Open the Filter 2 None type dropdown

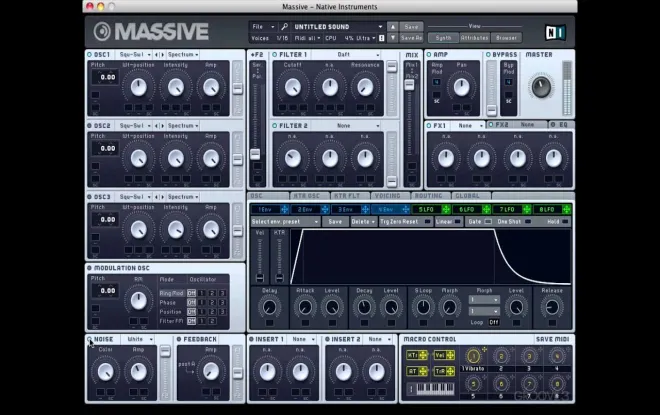pyautogui.click(x=346, y=126)
